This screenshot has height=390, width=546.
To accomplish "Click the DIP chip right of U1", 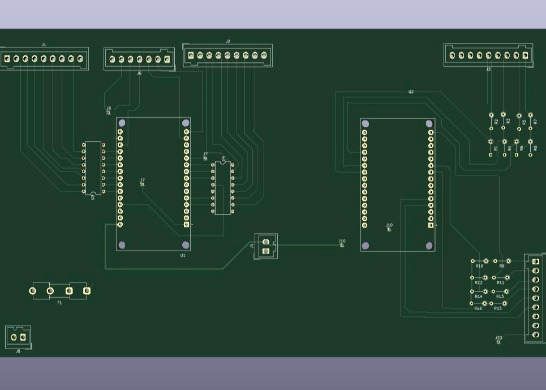I will coord(223,187).
